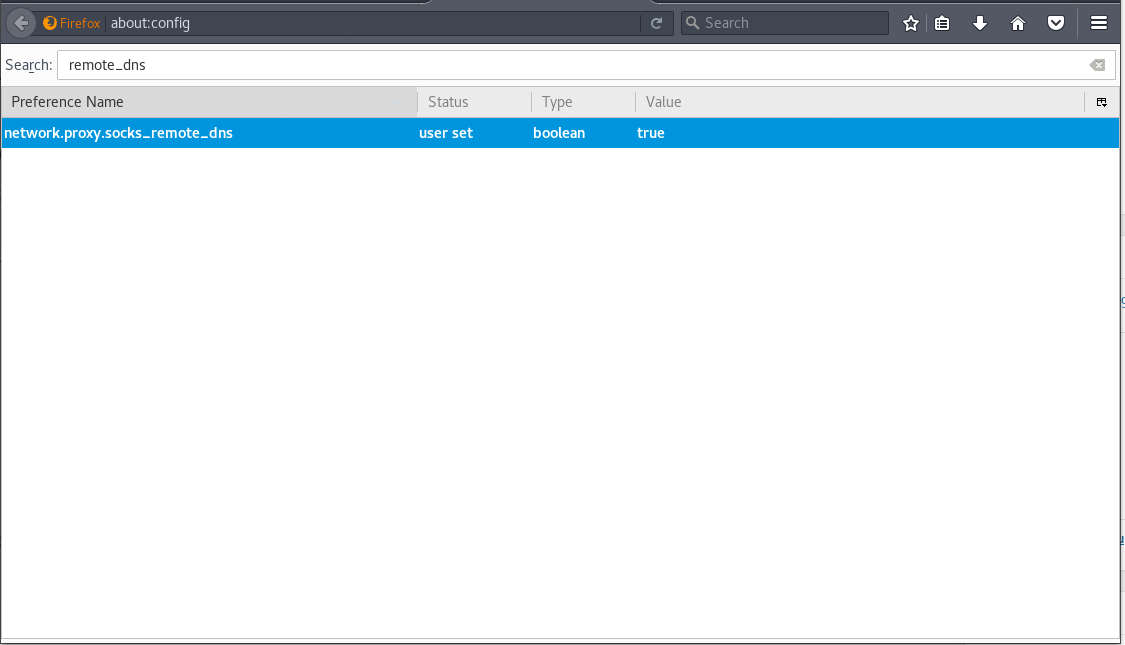Click the config Search field containing remote_dns

[586, 65]
